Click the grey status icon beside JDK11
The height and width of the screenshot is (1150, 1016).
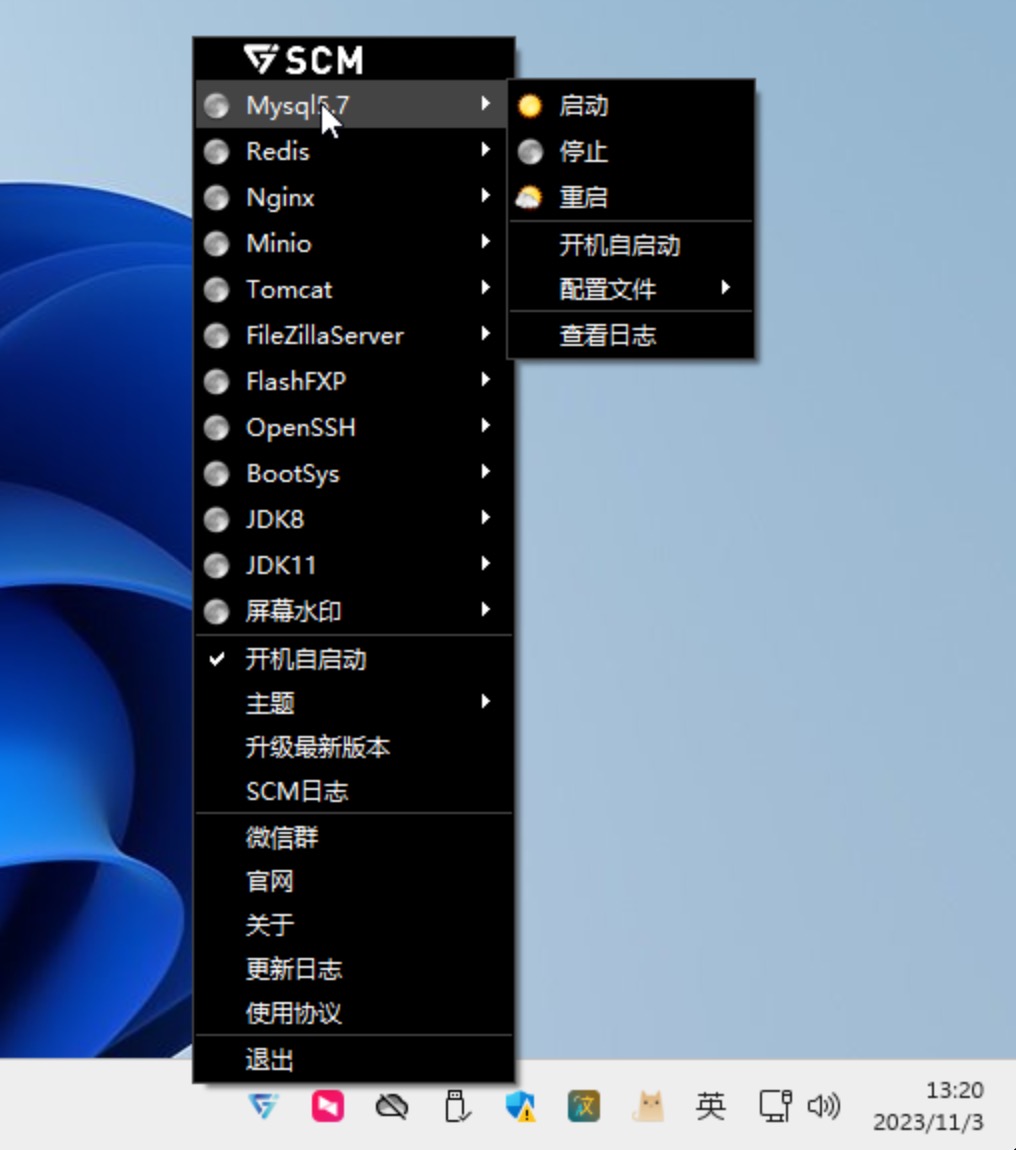[216, 565]
